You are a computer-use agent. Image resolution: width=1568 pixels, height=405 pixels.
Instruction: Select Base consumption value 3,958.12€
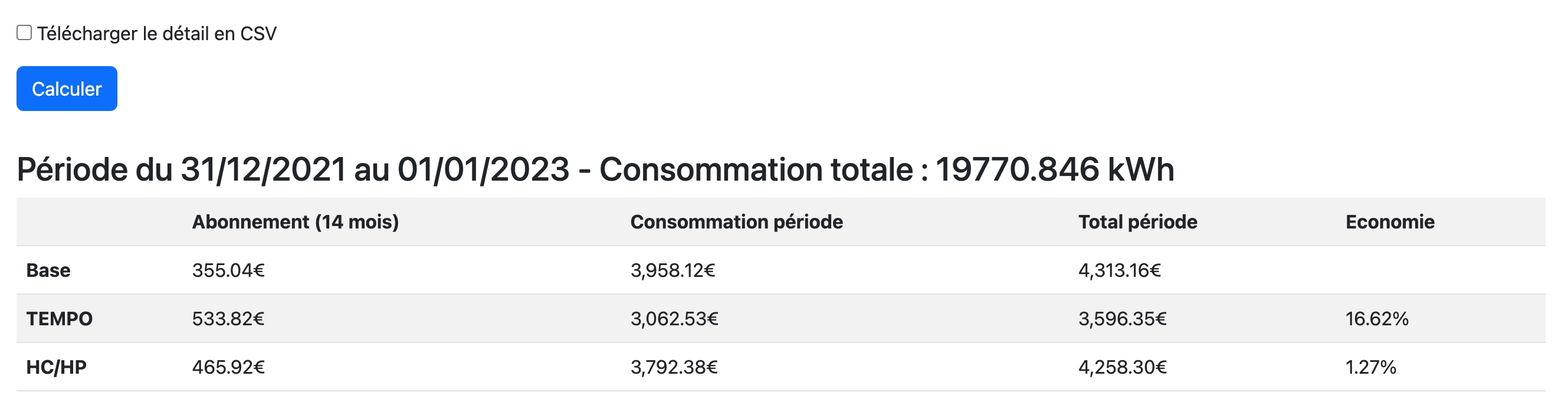672,270
